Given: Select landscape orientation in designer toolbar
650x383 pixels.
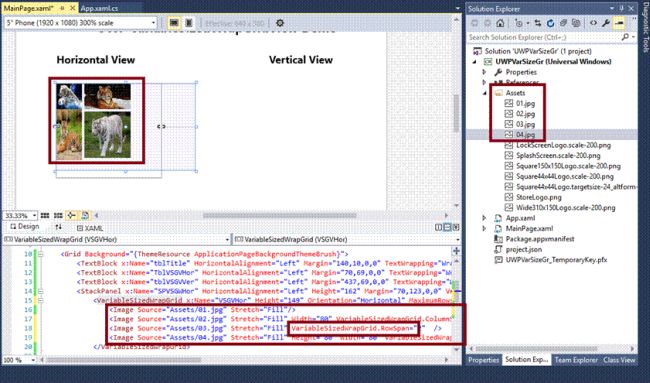Looking at the screenshot, I should click(174, 23).
